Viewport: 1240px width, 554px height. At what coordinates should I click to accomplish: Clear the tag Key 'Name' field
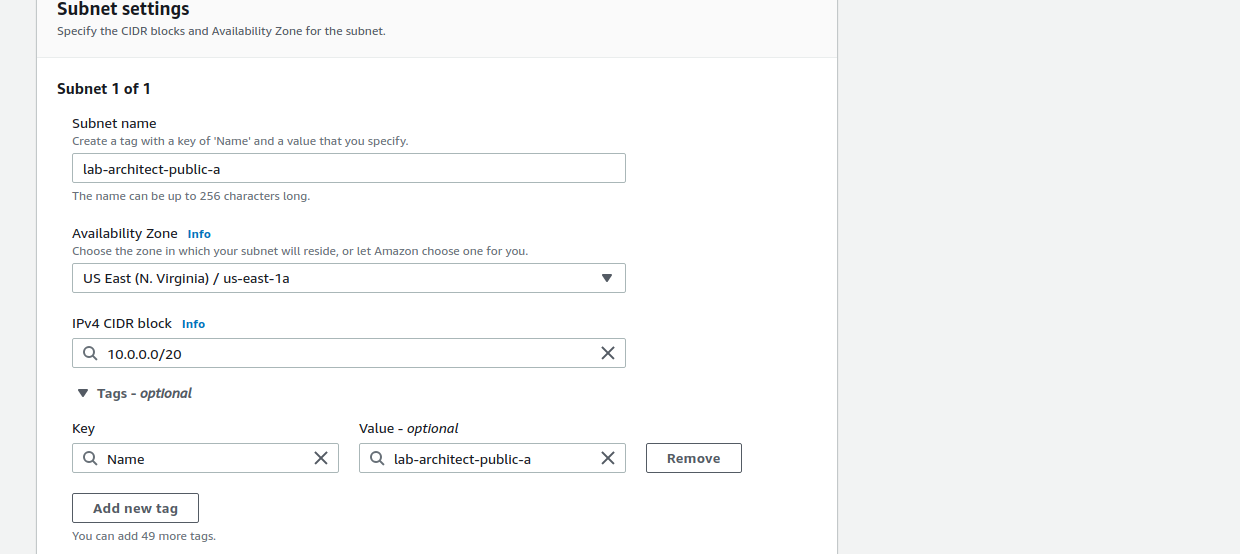pos(321,458)
